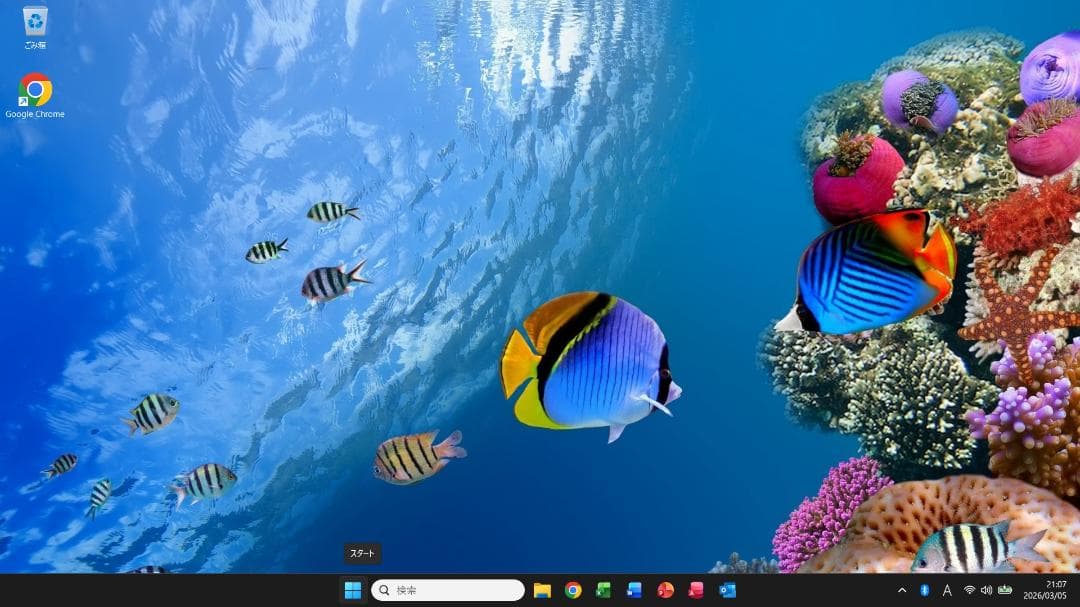Switch the IME input mode indicator
1080x607 pixels.
pos(947,589)
